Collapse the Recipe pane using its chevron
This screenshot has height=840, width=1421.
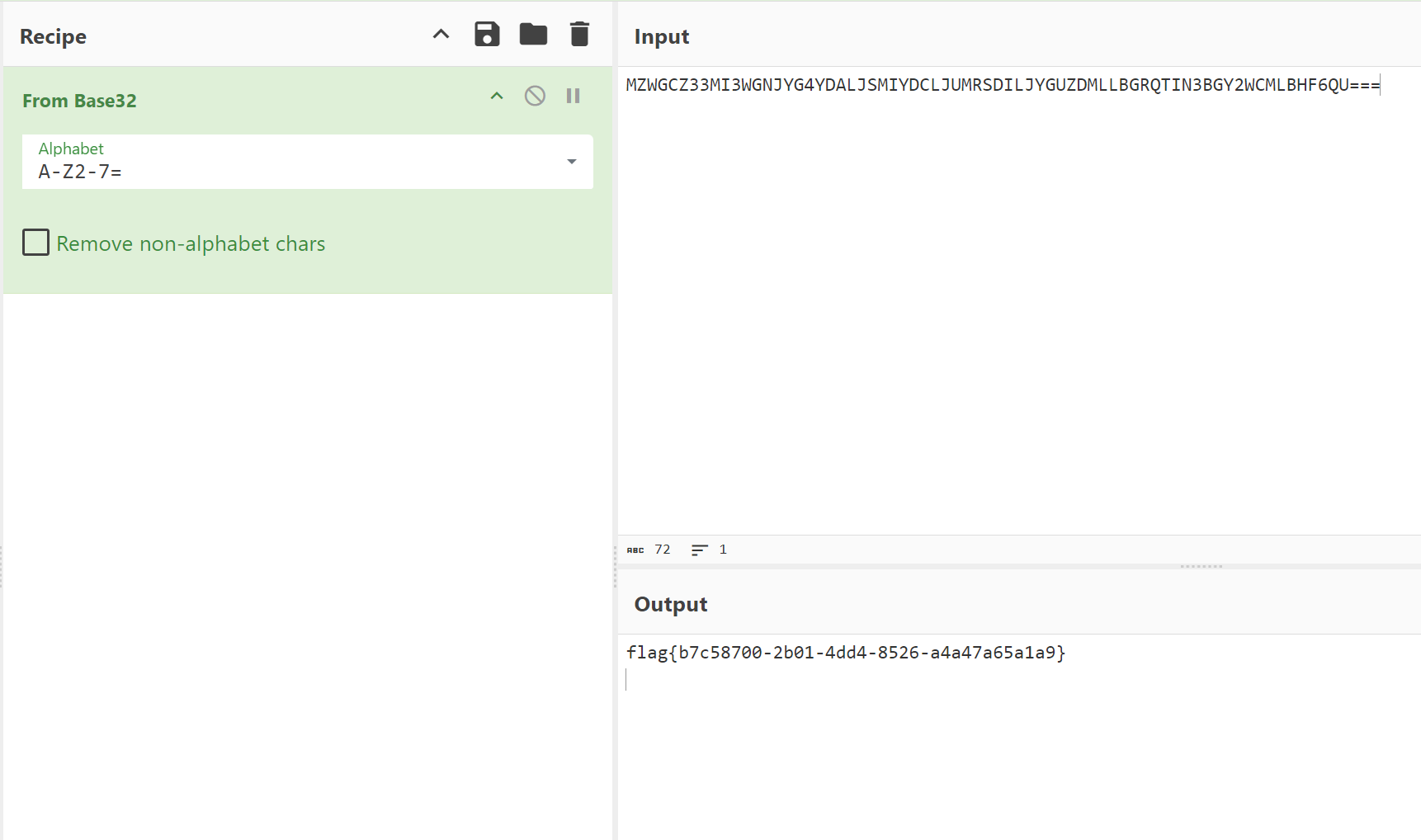pyautogui.click(x=441, y=35)
